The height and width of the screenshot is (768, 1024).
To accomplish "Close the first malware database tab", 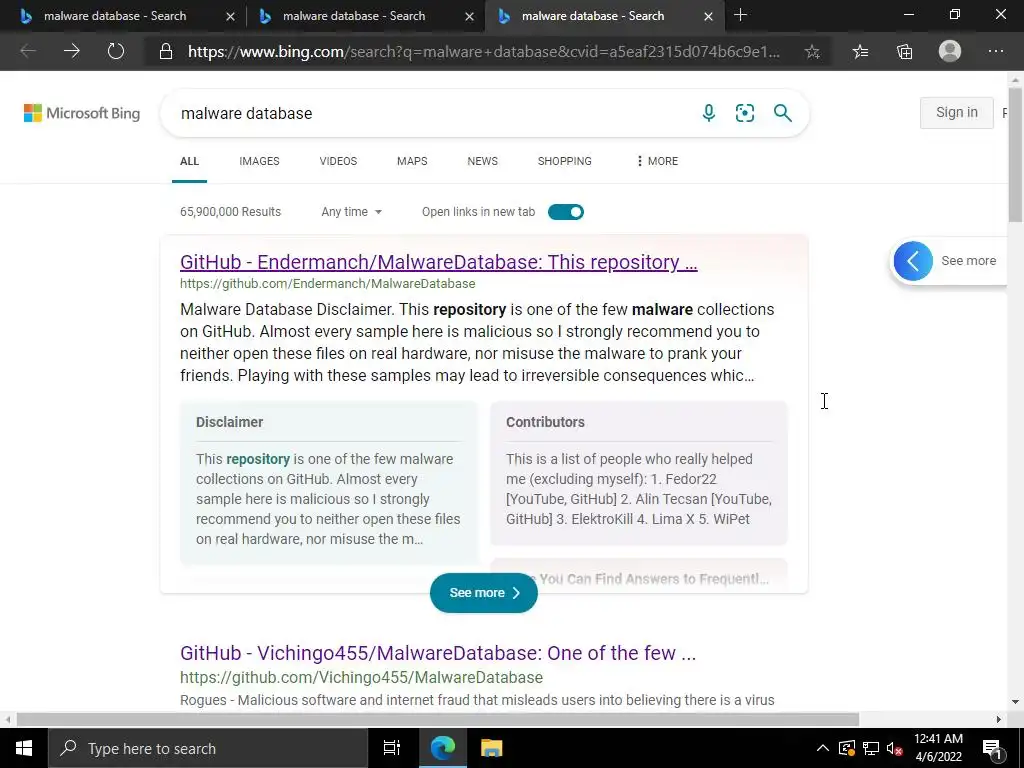I will (x=231, y=16).
